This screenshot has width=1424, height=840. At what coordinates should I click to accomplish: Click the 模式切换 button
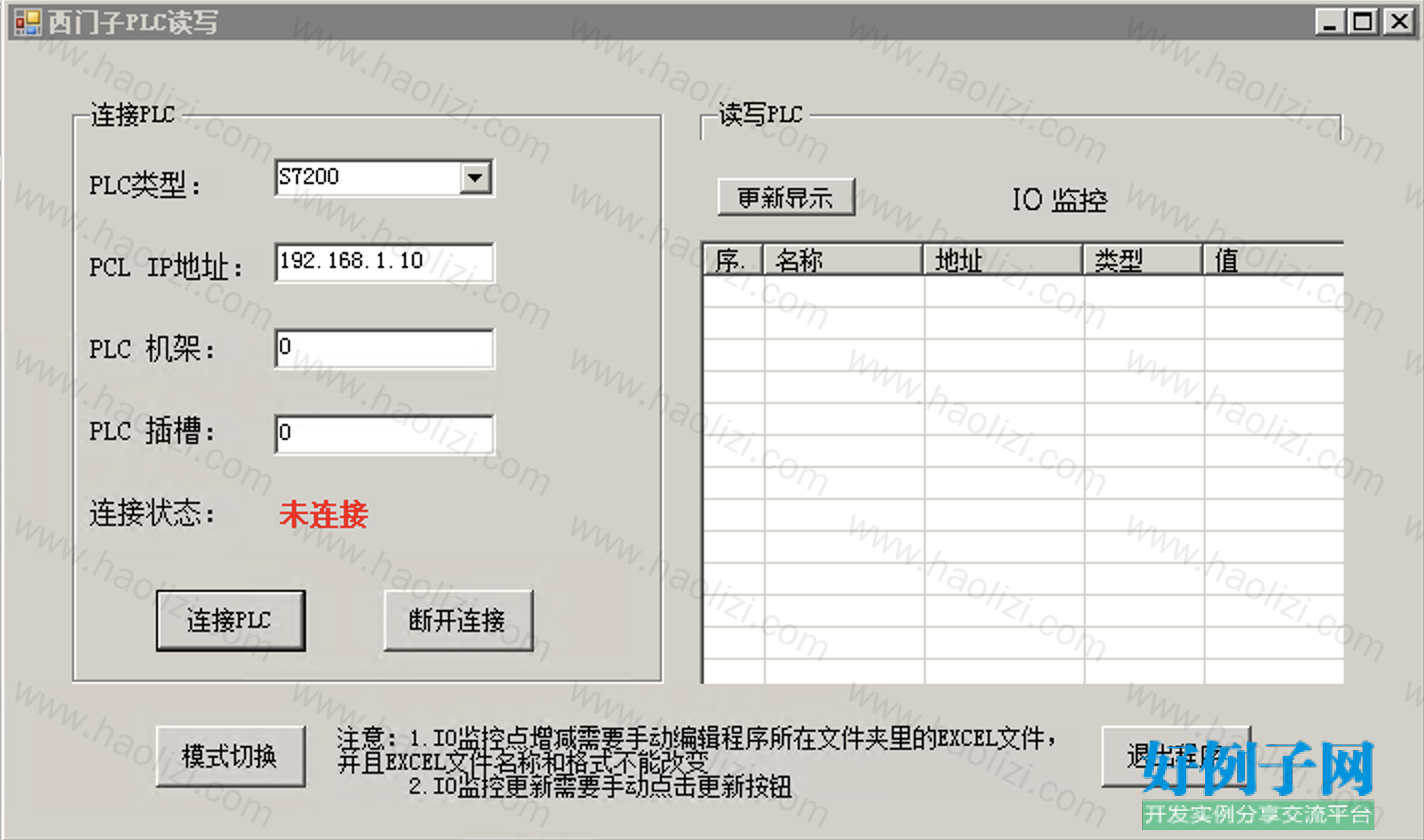(230, 756)
